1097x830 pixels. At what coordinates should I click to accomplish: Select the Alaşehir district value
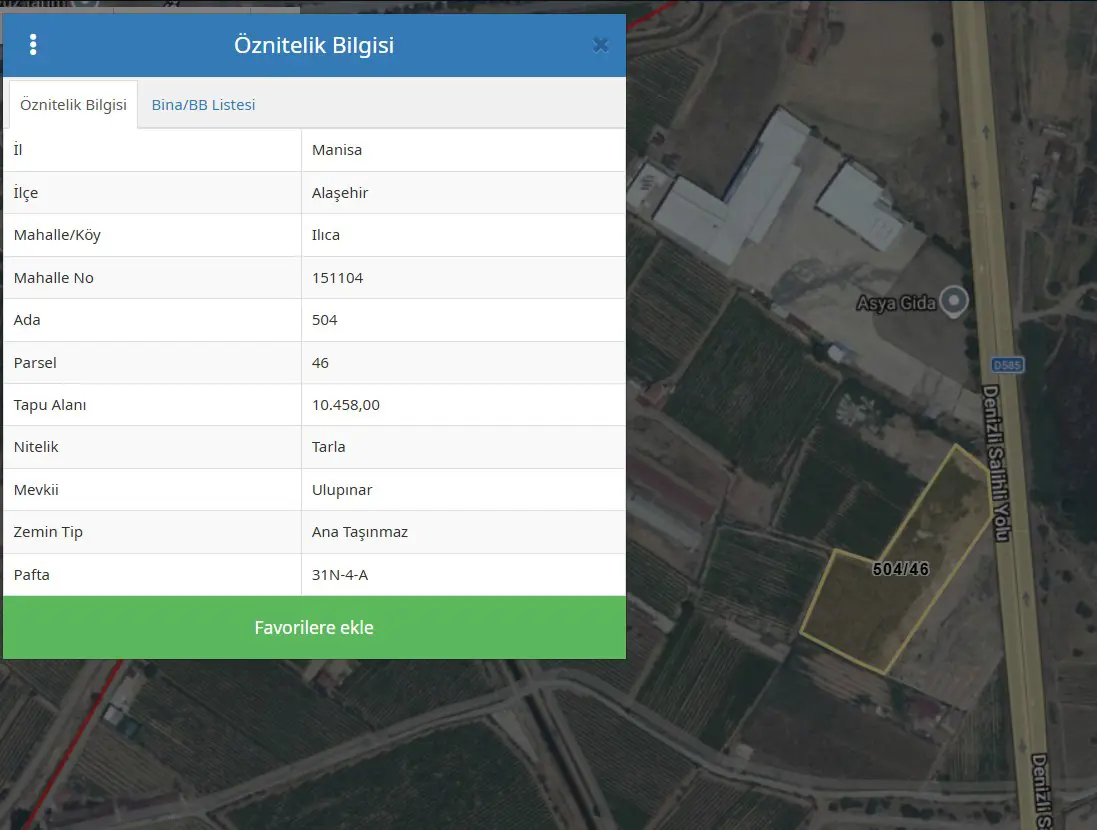tap(340, 193)
